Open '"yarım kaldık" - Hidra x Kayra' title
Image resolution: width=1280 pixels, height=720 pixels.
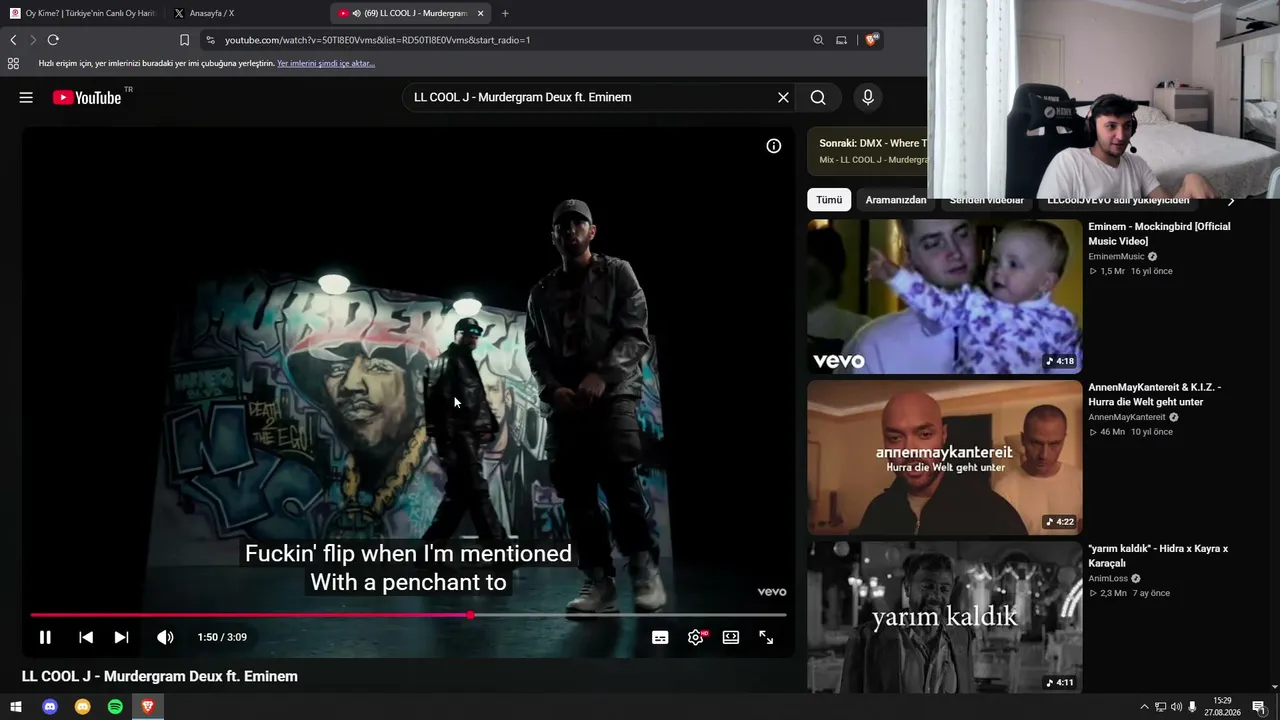point(1158,556)
